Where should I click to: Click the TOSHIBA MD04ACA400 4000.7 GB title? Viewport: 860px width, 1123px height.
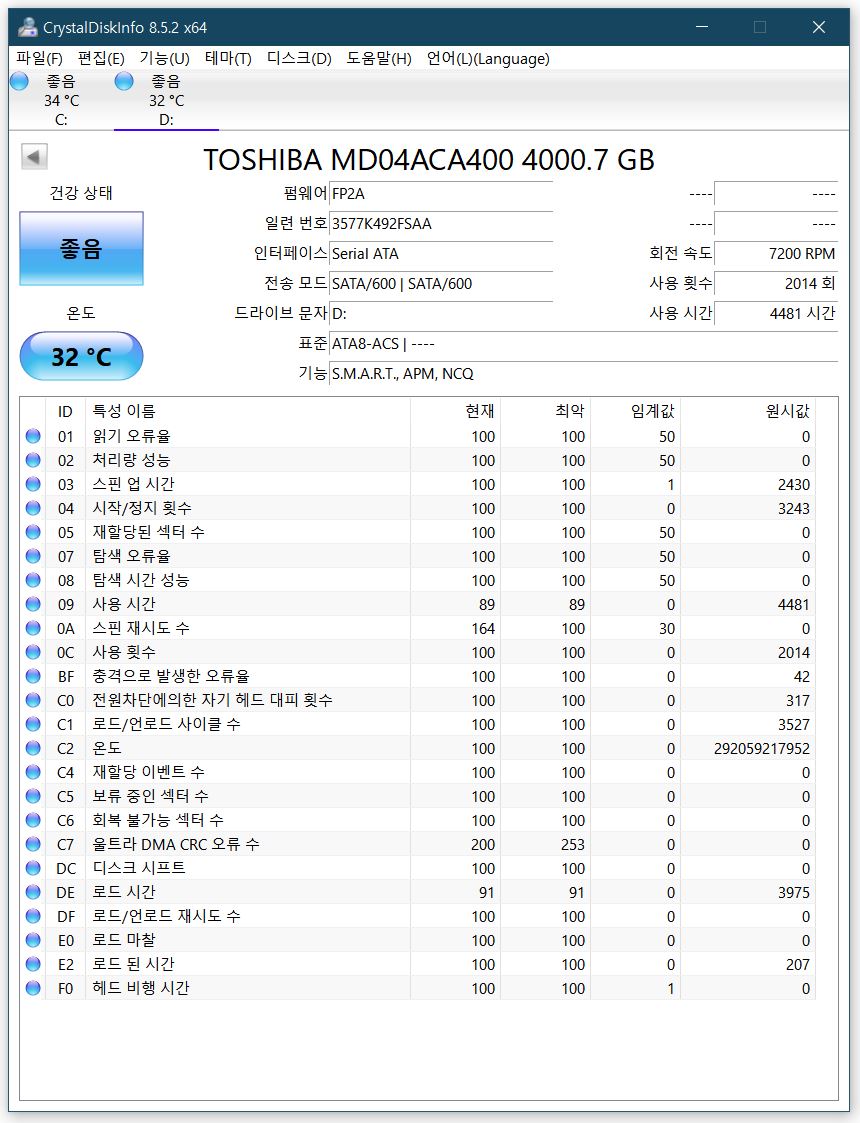[x=429, y=160]
